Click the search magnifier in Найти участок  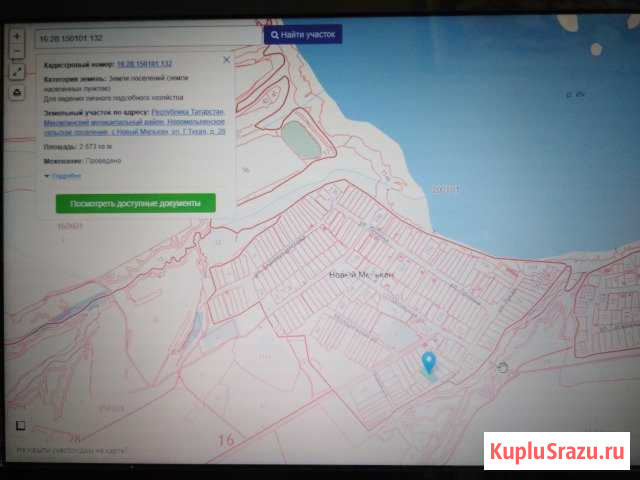pyautogui.click(x=274, y=35)
